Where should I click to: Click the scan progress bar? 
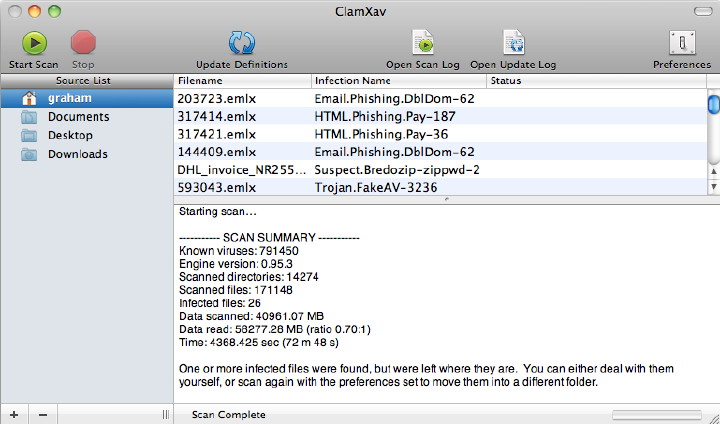(657, 415)
